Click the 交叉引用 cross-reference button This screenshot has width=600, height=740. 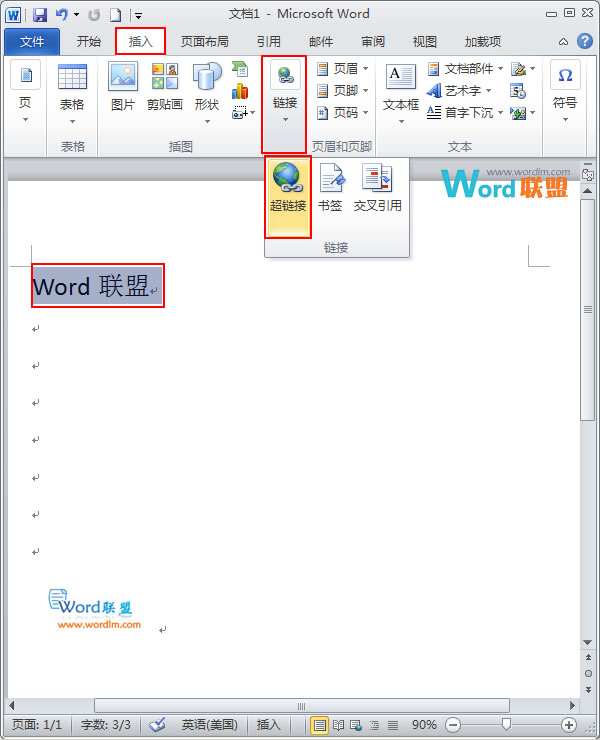(x=378, y=189)
